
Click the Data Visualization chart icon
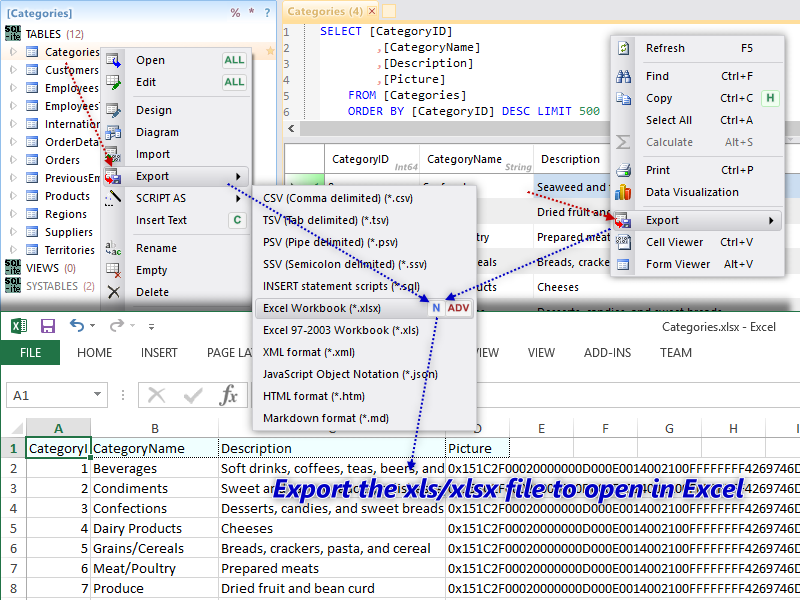coord(623,192)
